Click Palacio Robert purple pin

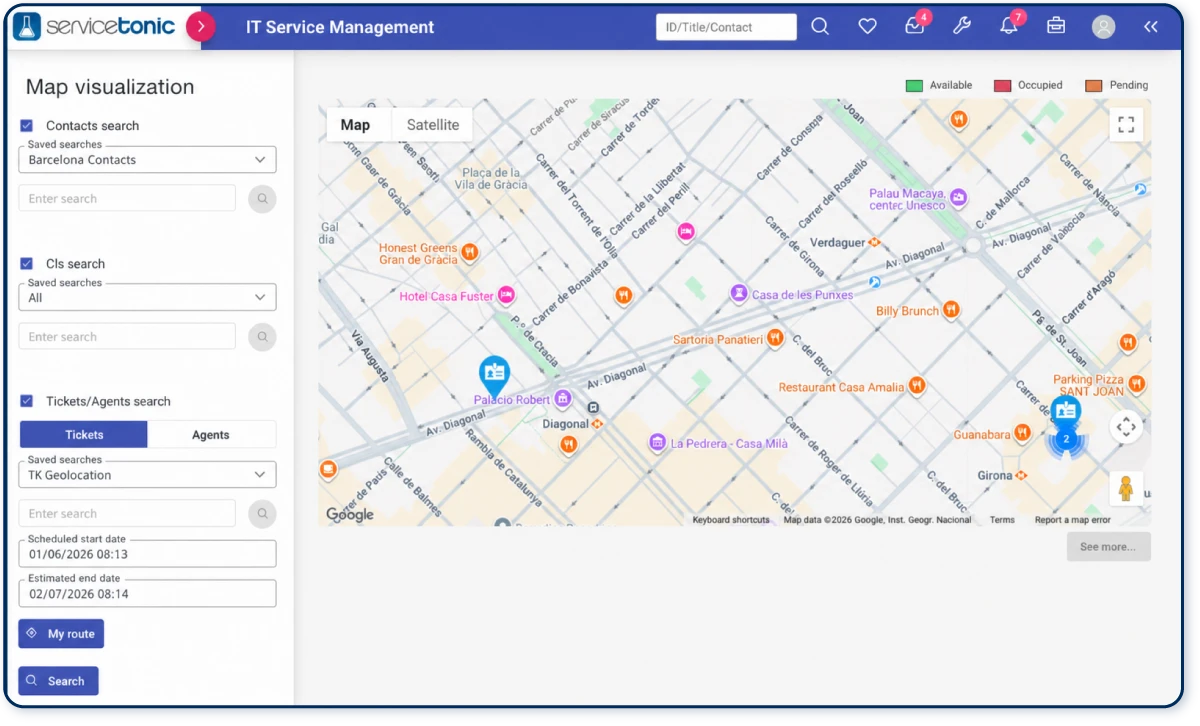coord(563,398)
